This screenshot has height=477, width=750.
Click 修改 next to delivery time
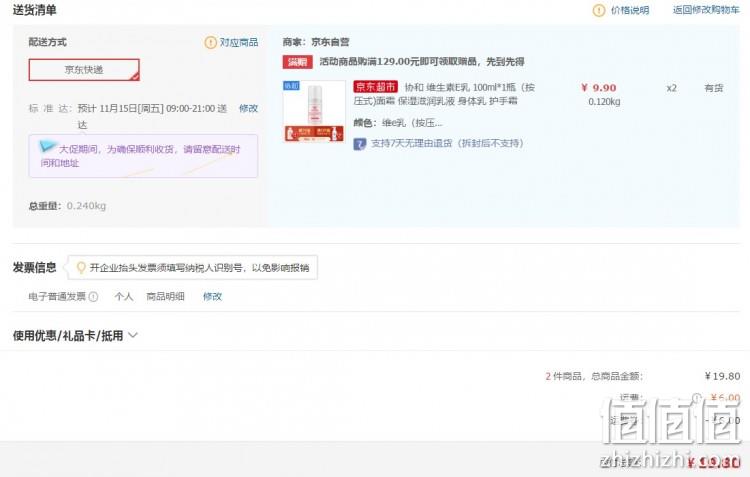(x=248, y=109)
